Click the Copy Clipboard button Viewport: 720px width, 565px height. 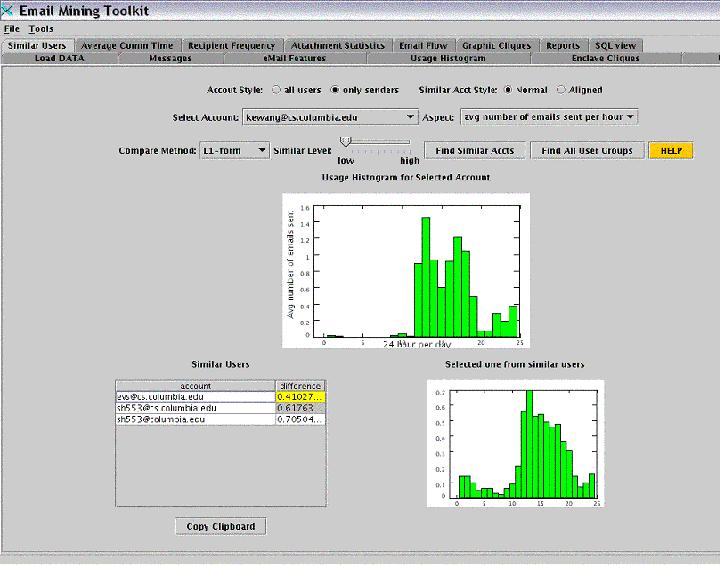pos(220,526)
